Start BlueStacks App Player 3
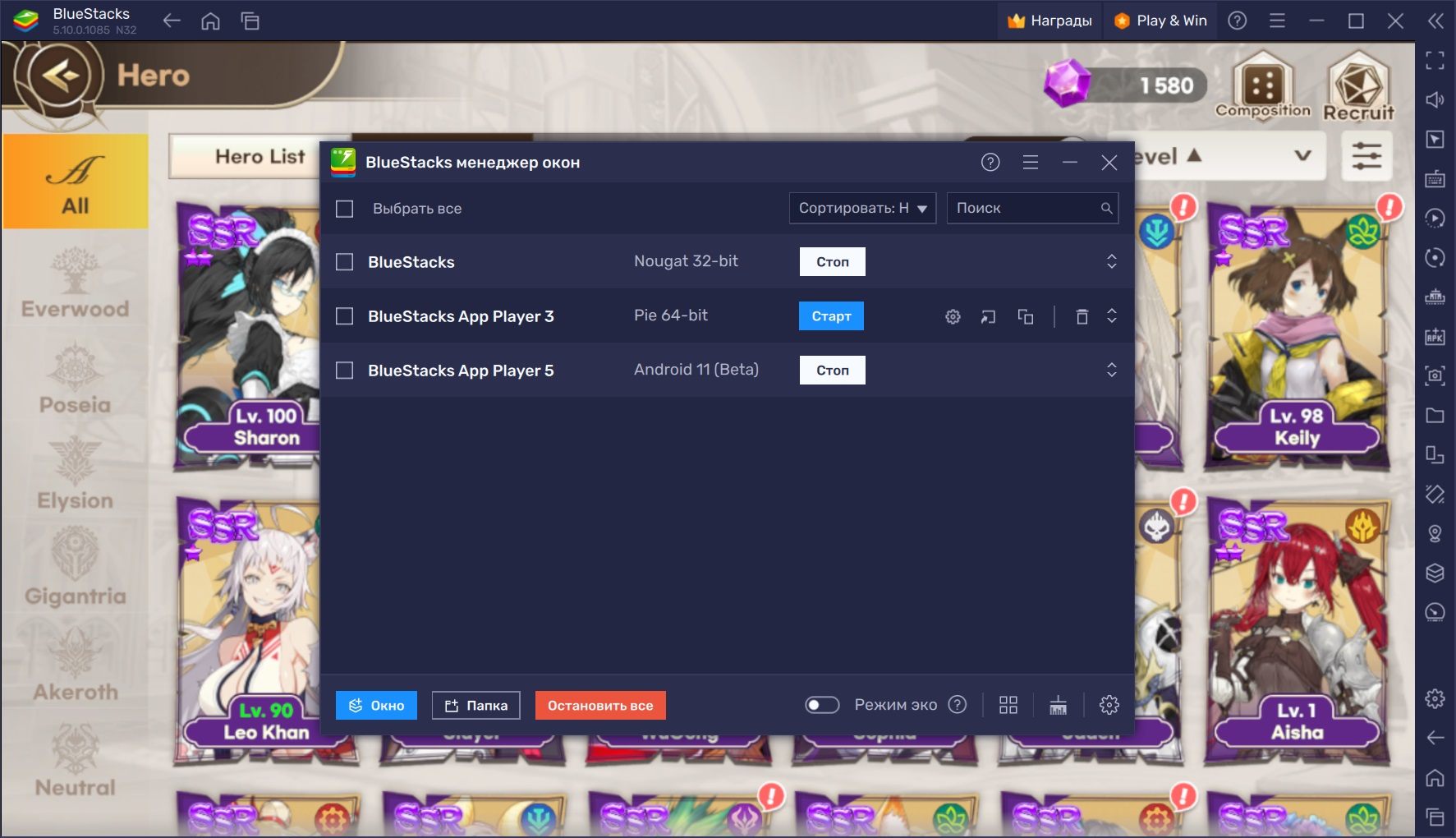This screenshot has height=838, width=1456. pyautogui.click(x=831, y=316)
